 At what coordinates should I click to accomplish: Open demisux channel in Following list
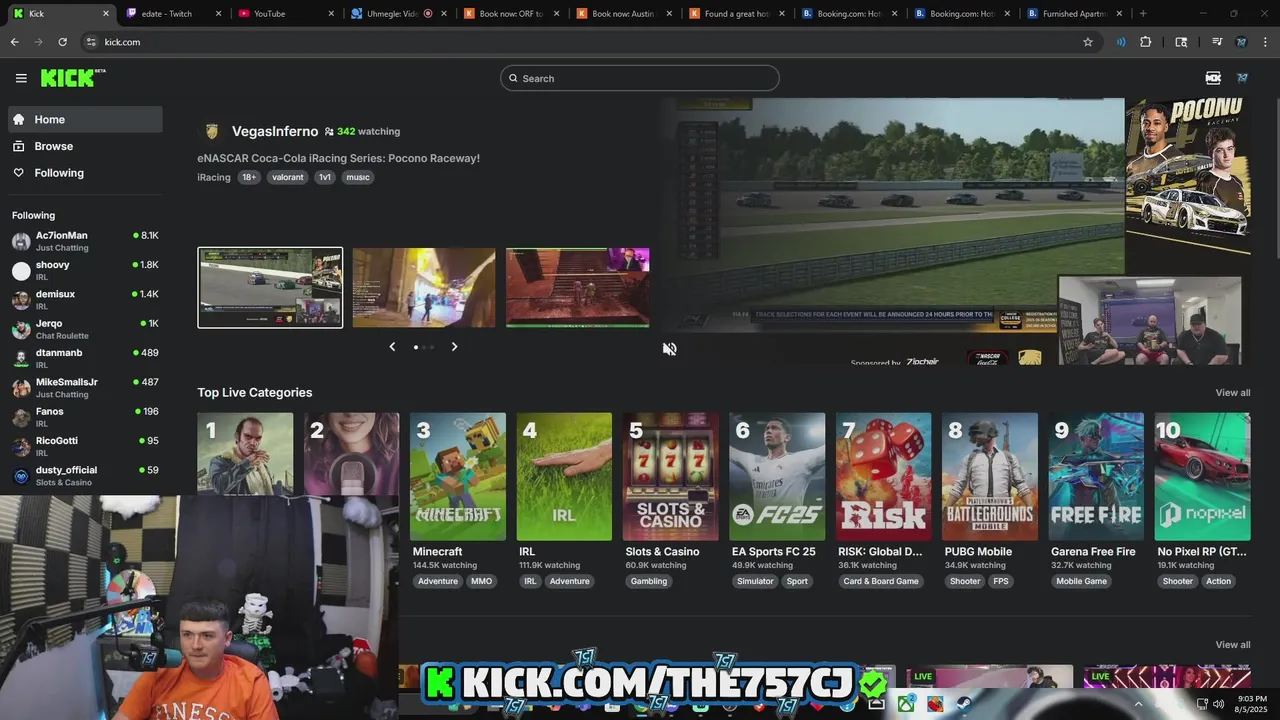[x=85, y=299]
